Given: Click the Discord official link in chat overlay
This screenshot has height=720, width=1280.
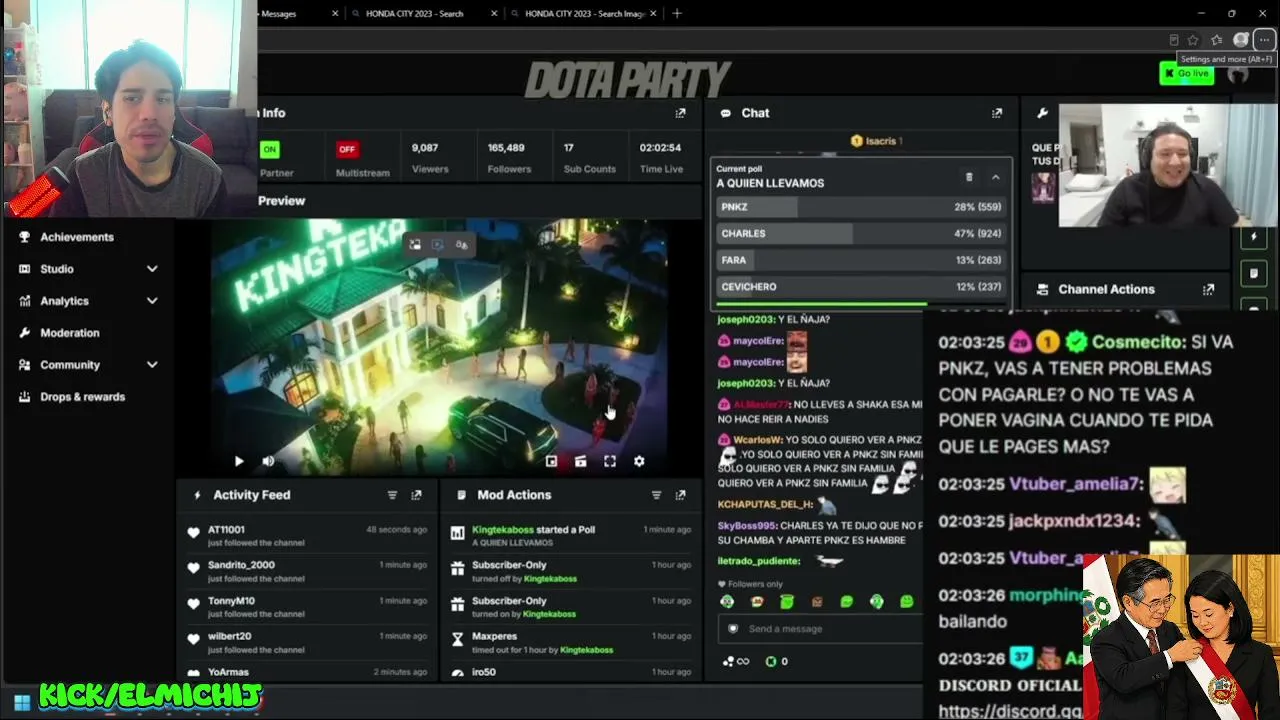Looking at the screenshot, I should [x=1010, y=711].
